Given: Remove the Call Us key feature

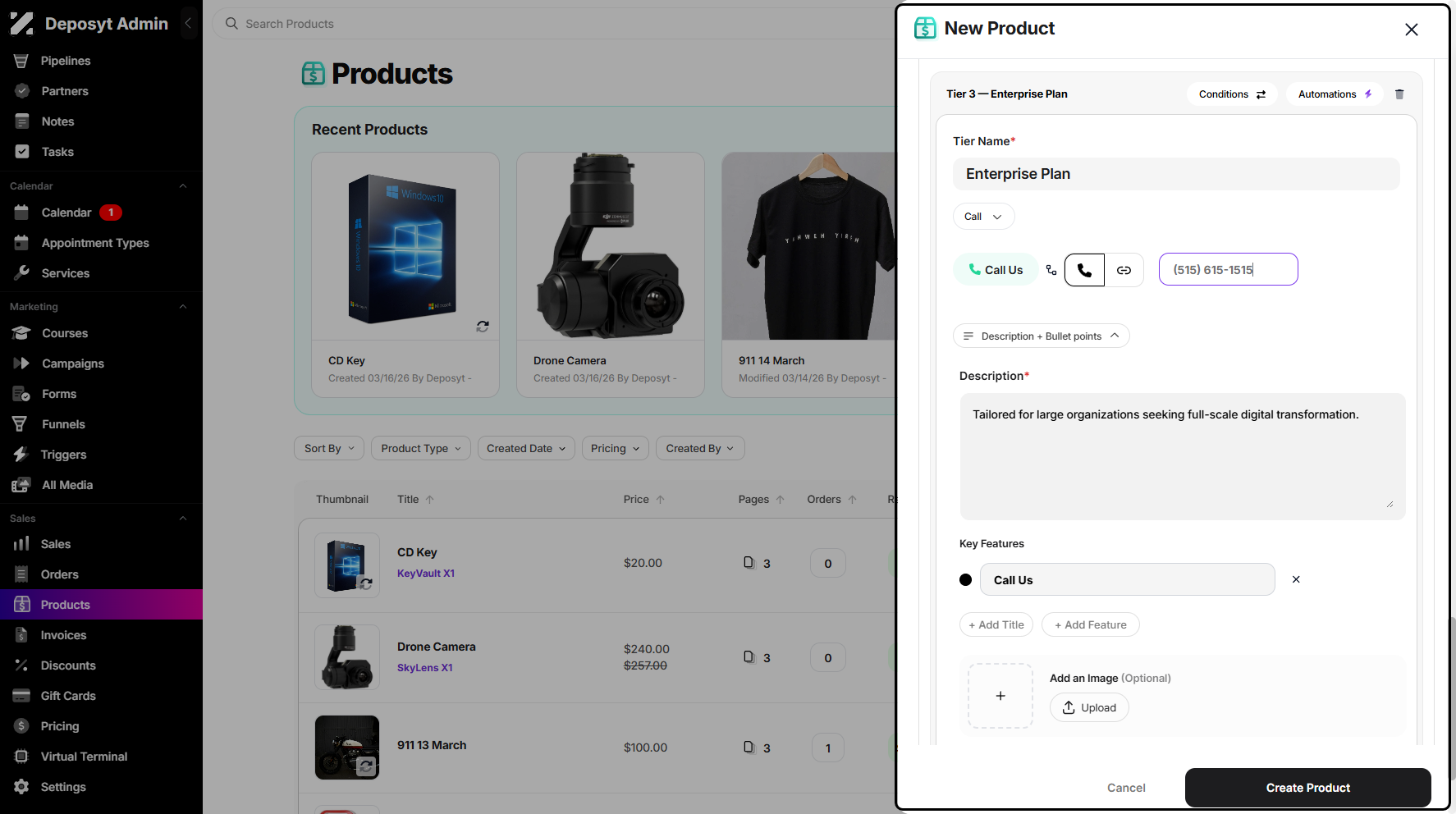Looking at the screenshot, I should click(x=1296, y=579).
